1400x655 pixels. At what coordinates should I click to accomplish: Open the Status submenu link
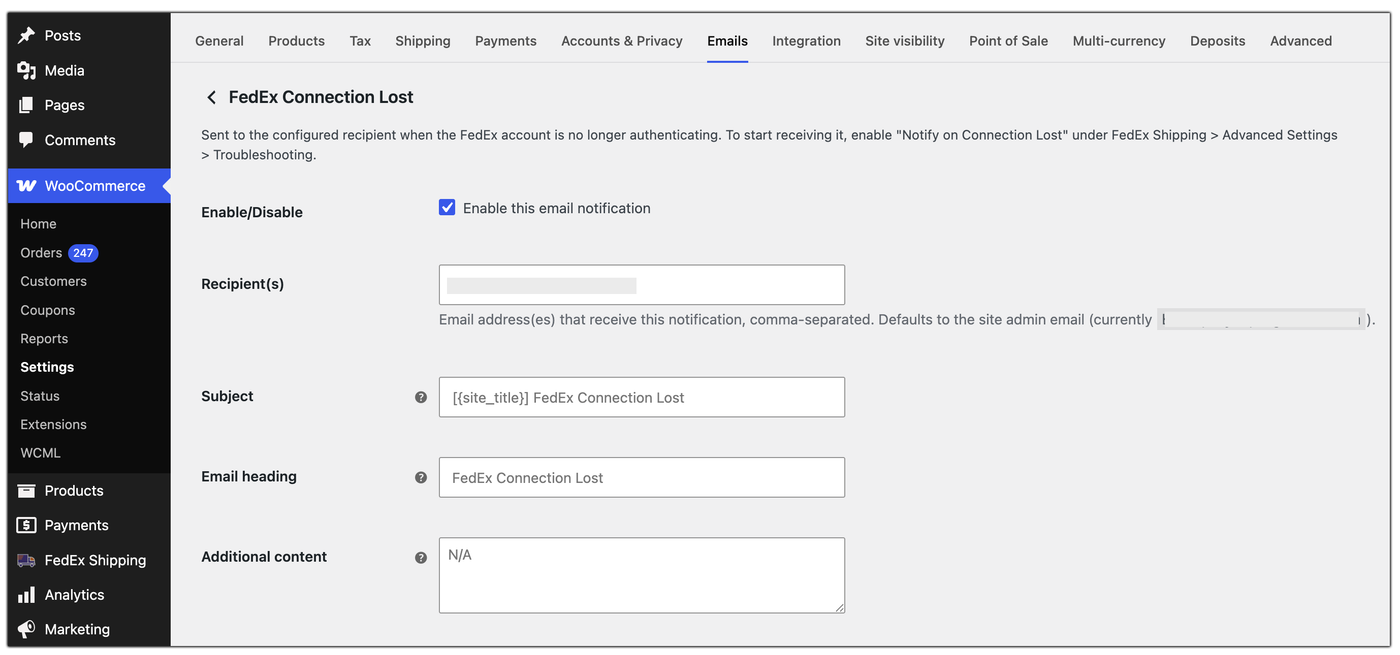click(40, 396)
